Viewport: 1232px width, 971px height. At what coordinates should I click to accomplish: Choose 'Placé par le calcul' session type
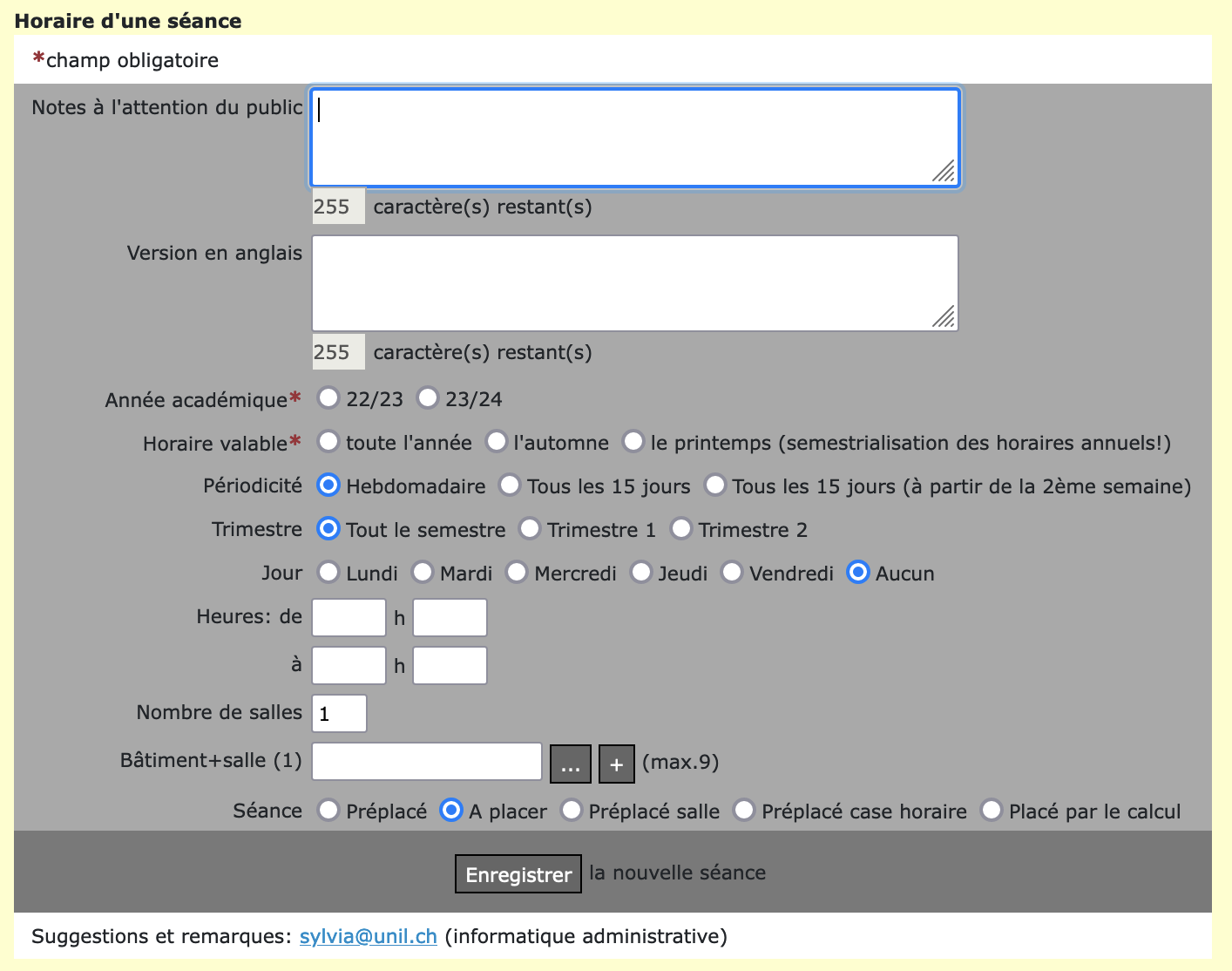[992, 811]
